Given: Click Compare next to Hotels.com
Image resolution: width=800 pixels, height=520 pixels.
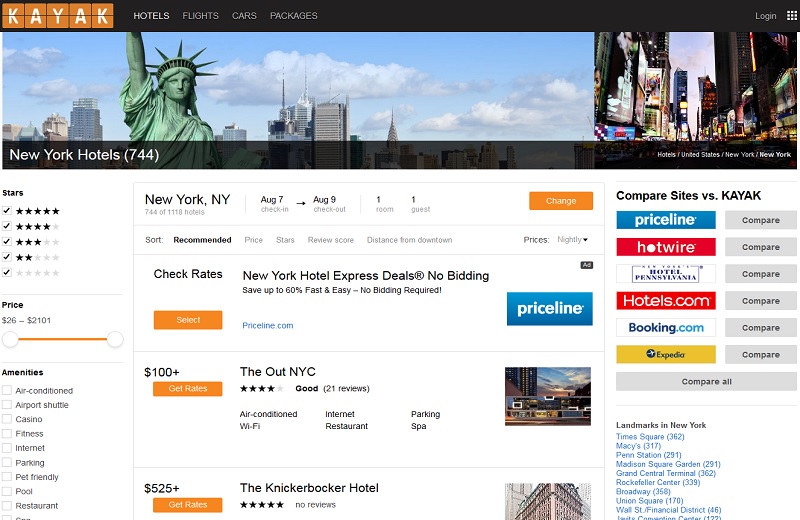Looking at the screenshot, I should [761, 301].
